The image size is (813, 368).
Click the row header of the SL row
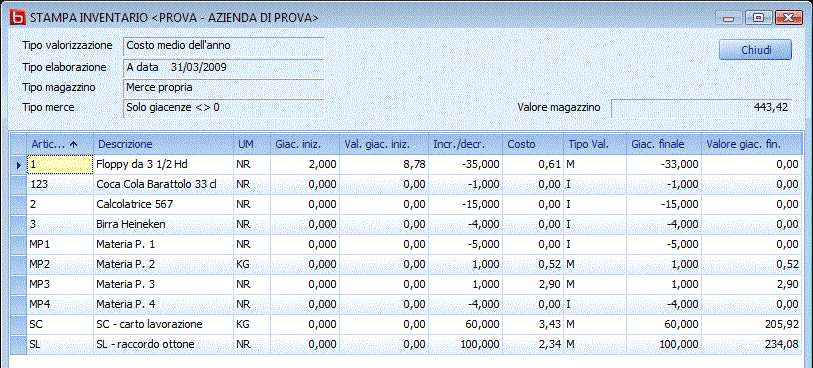pos(19,344)
